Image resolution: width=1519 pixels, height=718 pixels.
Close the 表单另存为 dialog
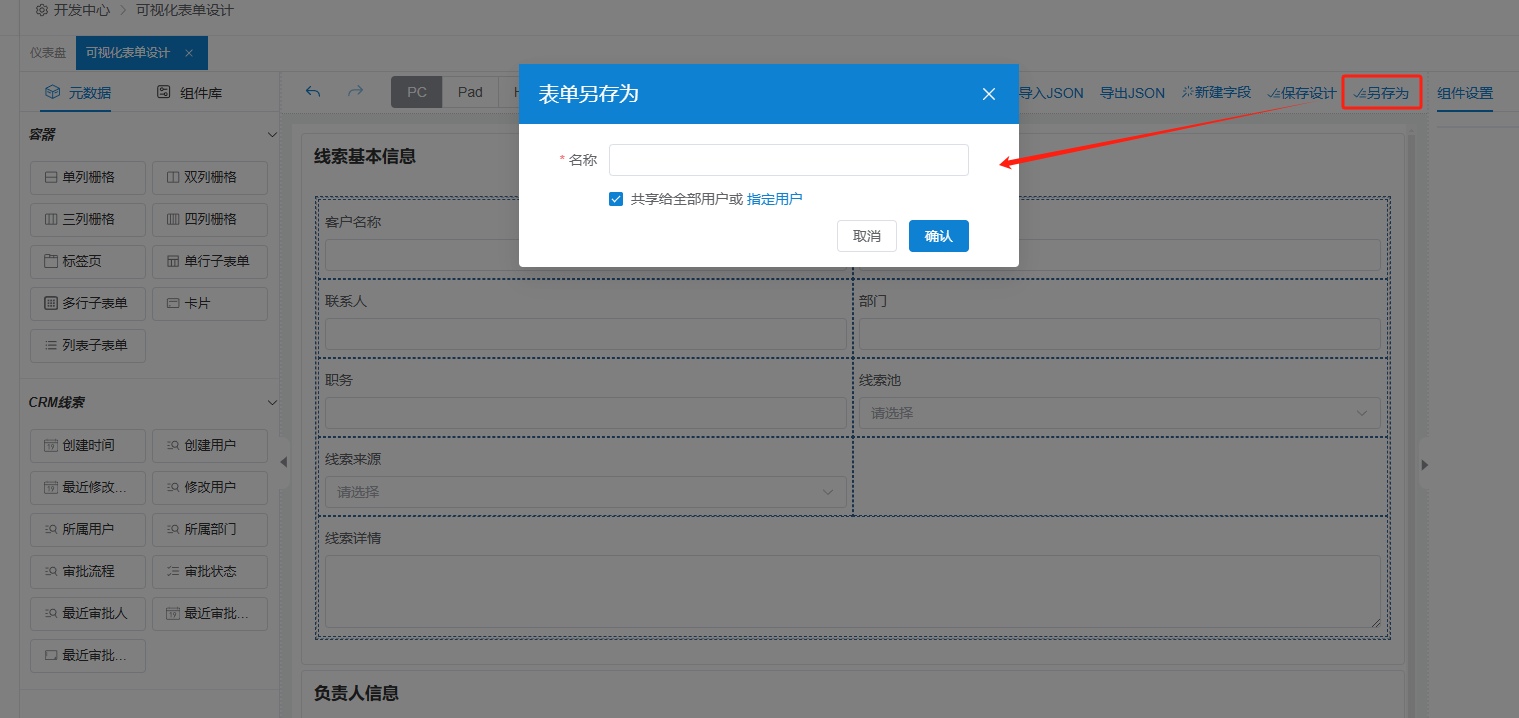click(x=988, y=94)
